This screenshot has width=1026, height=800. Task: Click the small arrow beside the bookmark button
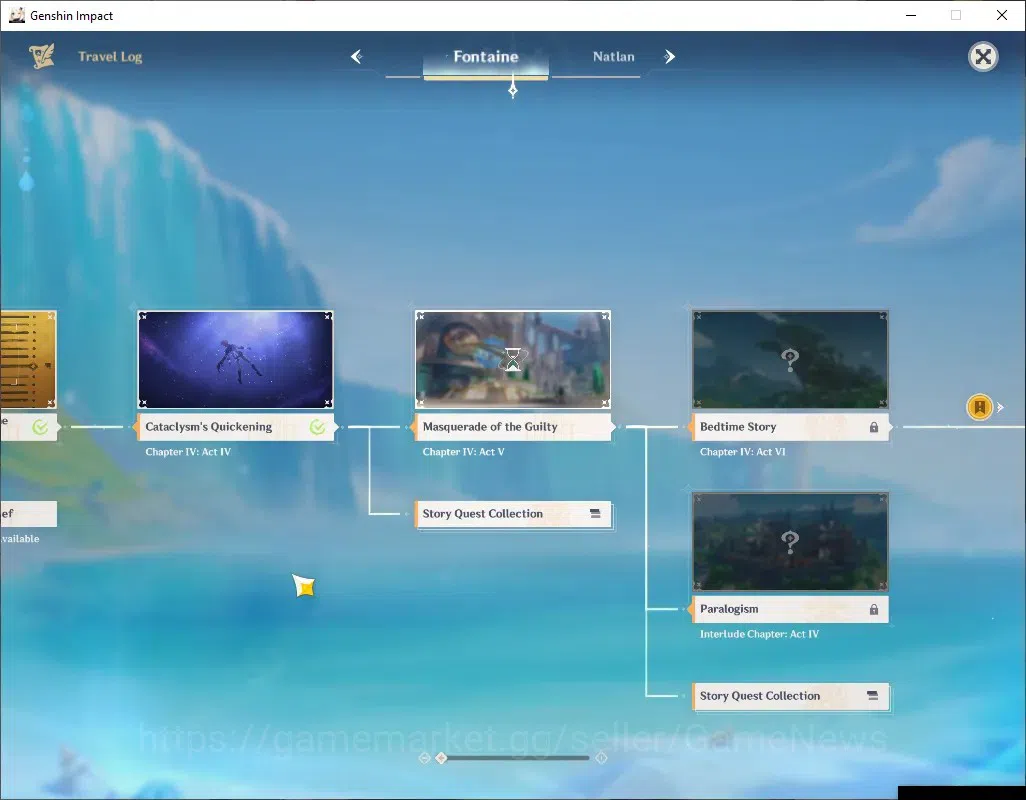pyautogui.click(x=1000, y=407)
